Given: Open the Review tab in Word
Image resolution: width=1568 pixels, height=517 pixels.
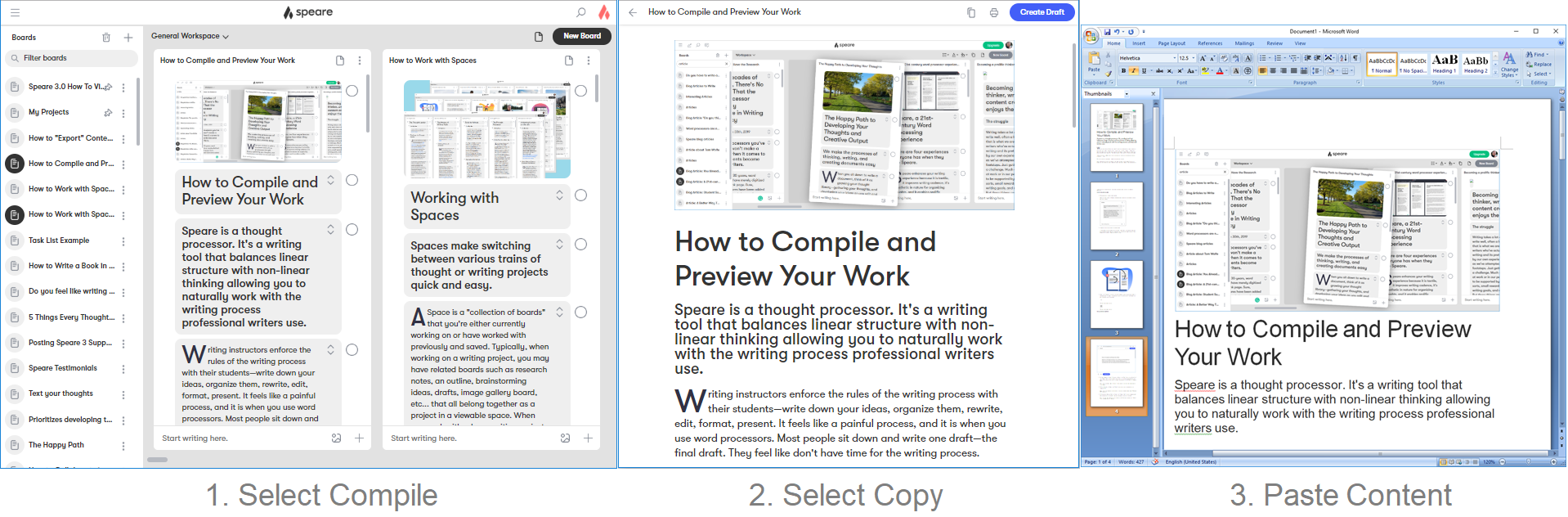Looking at the screenshot, I should click(x=1275, y=43).
